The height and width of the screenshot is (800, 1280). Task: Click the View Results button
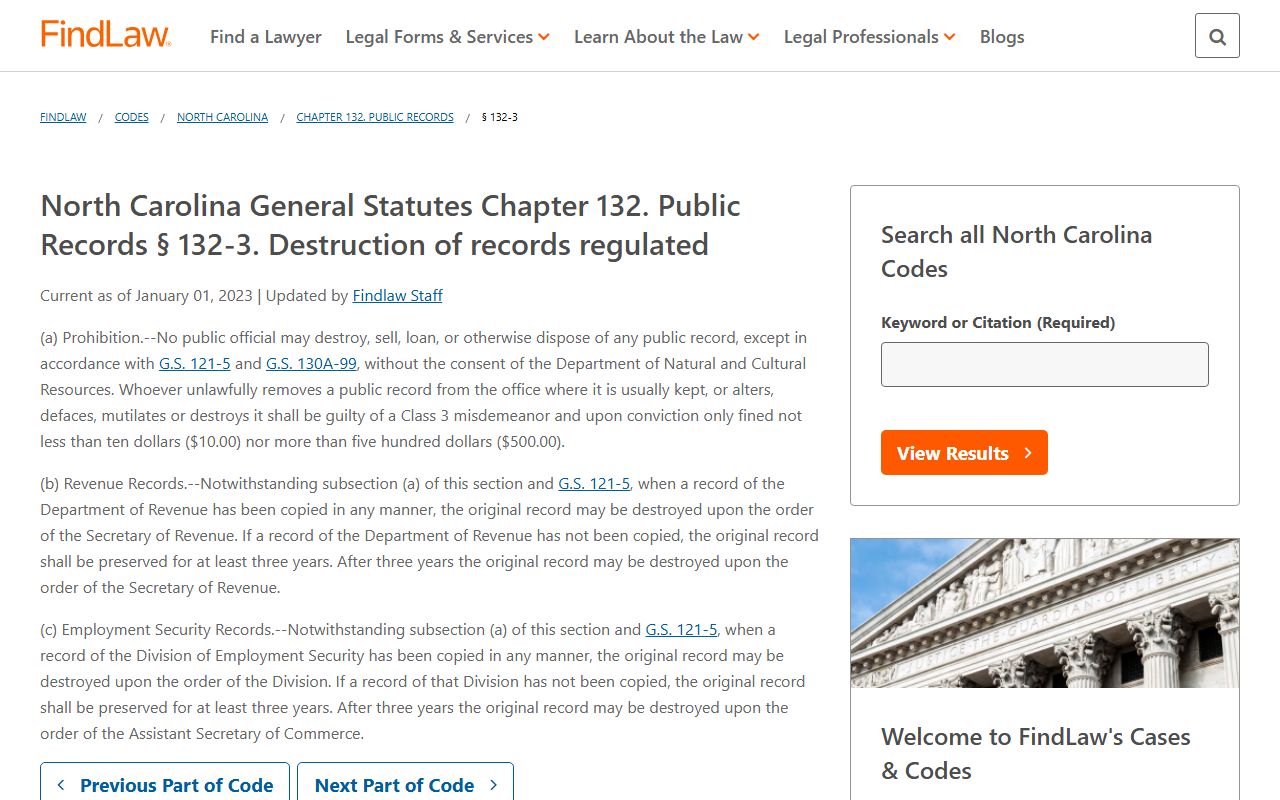pyautogui.click(x=964, y=453)
